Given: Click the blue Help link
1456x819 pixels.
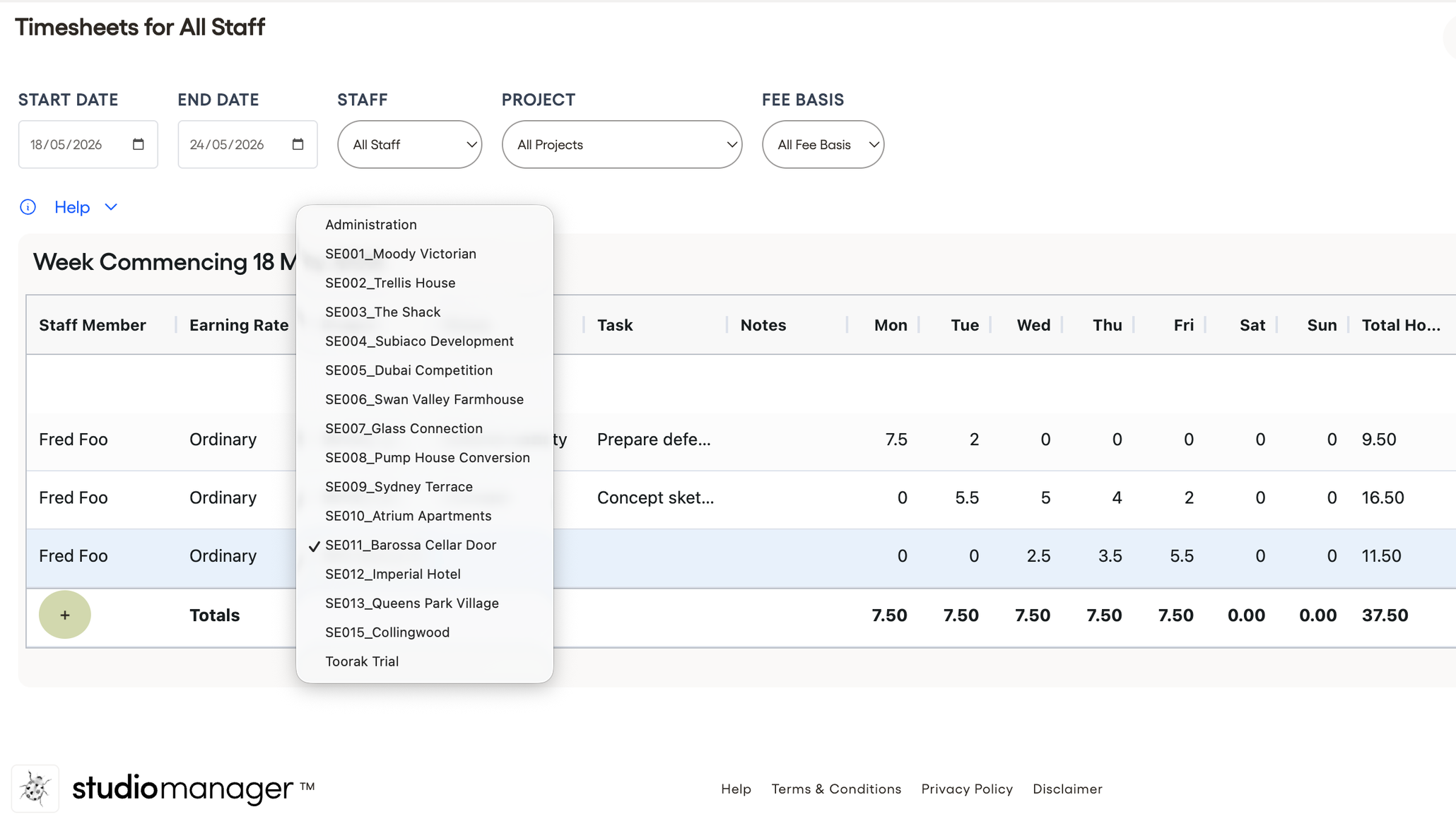Looking at the screenshot, I should pyautogui.click(x=72, y=207).
